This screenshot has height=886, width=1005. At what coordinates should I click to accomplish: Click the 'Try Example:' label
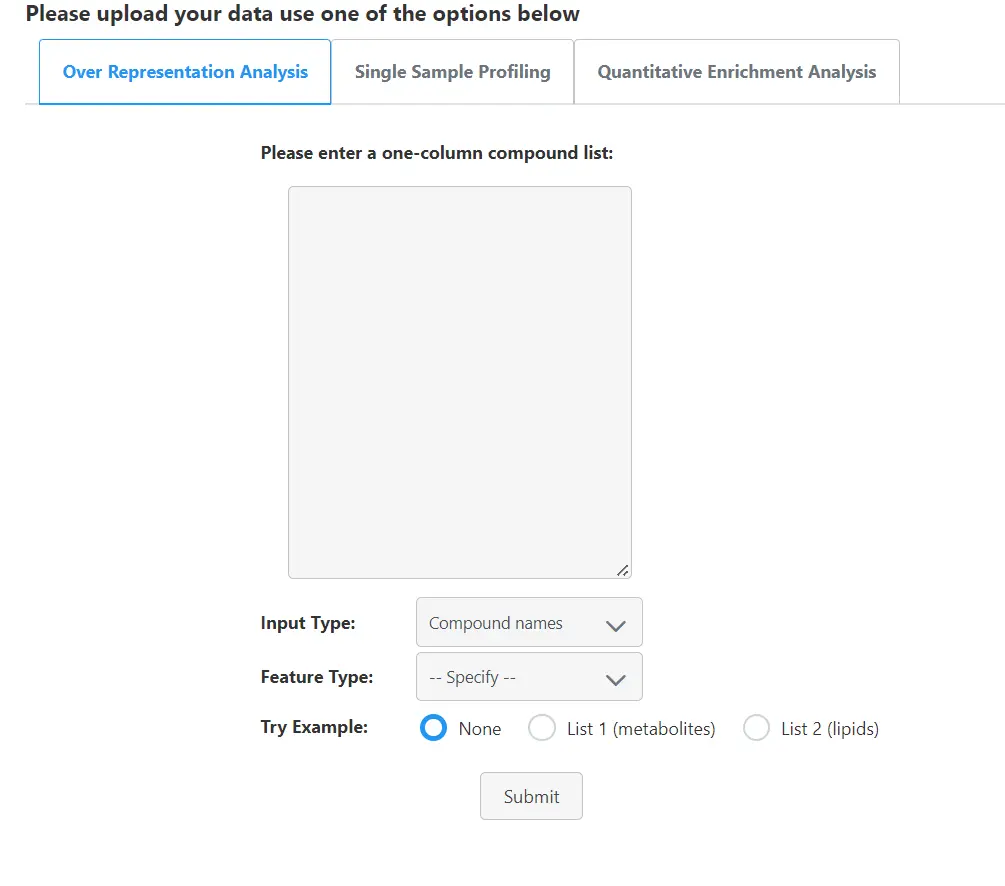[x=314, y=727]
